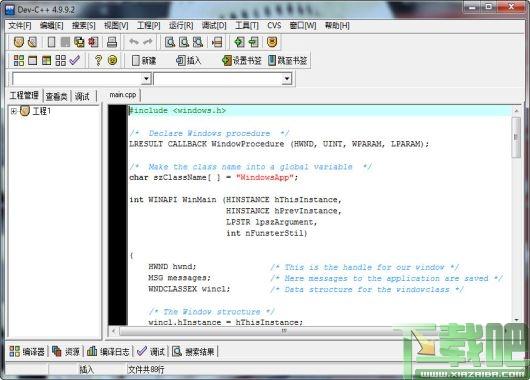Open the 文件[F] menu

click(20, 26)
